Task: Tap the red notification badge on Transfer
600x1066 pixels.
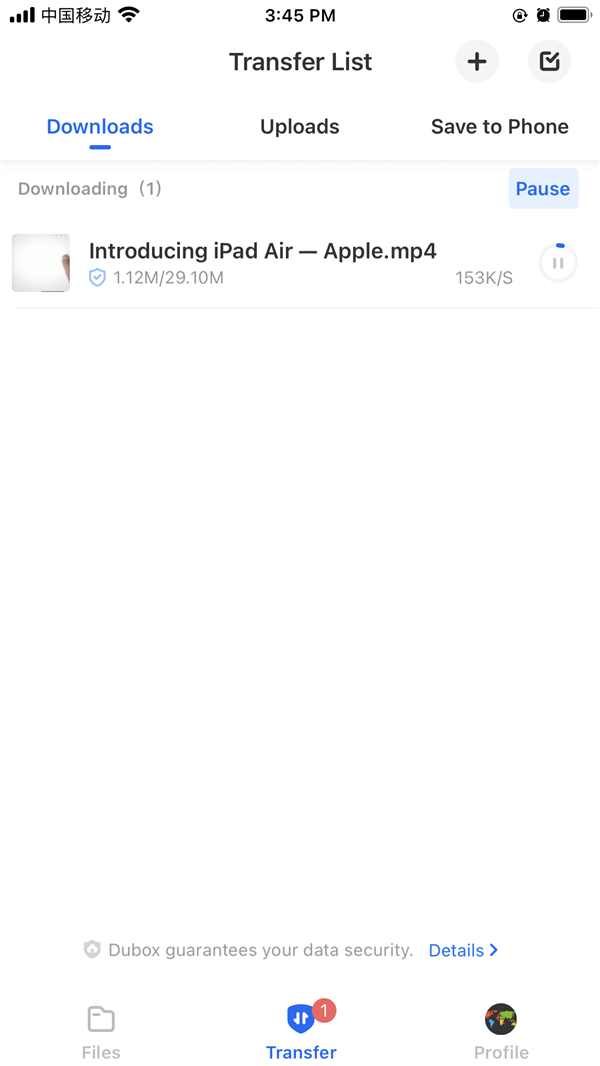Action: [x=324, y=1010]
